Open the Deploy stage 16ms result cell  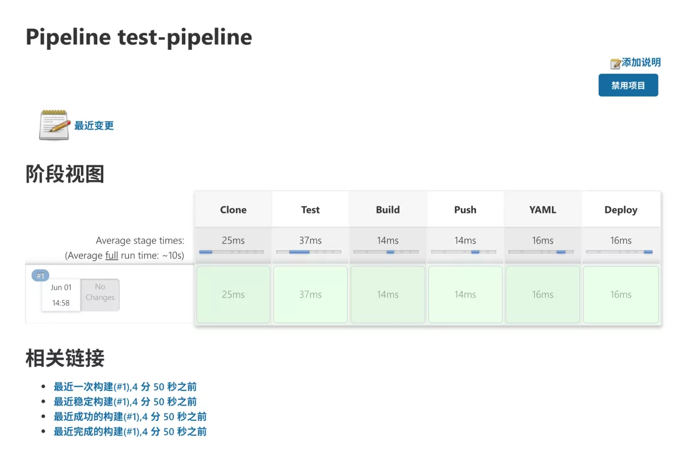pos(621,295)
